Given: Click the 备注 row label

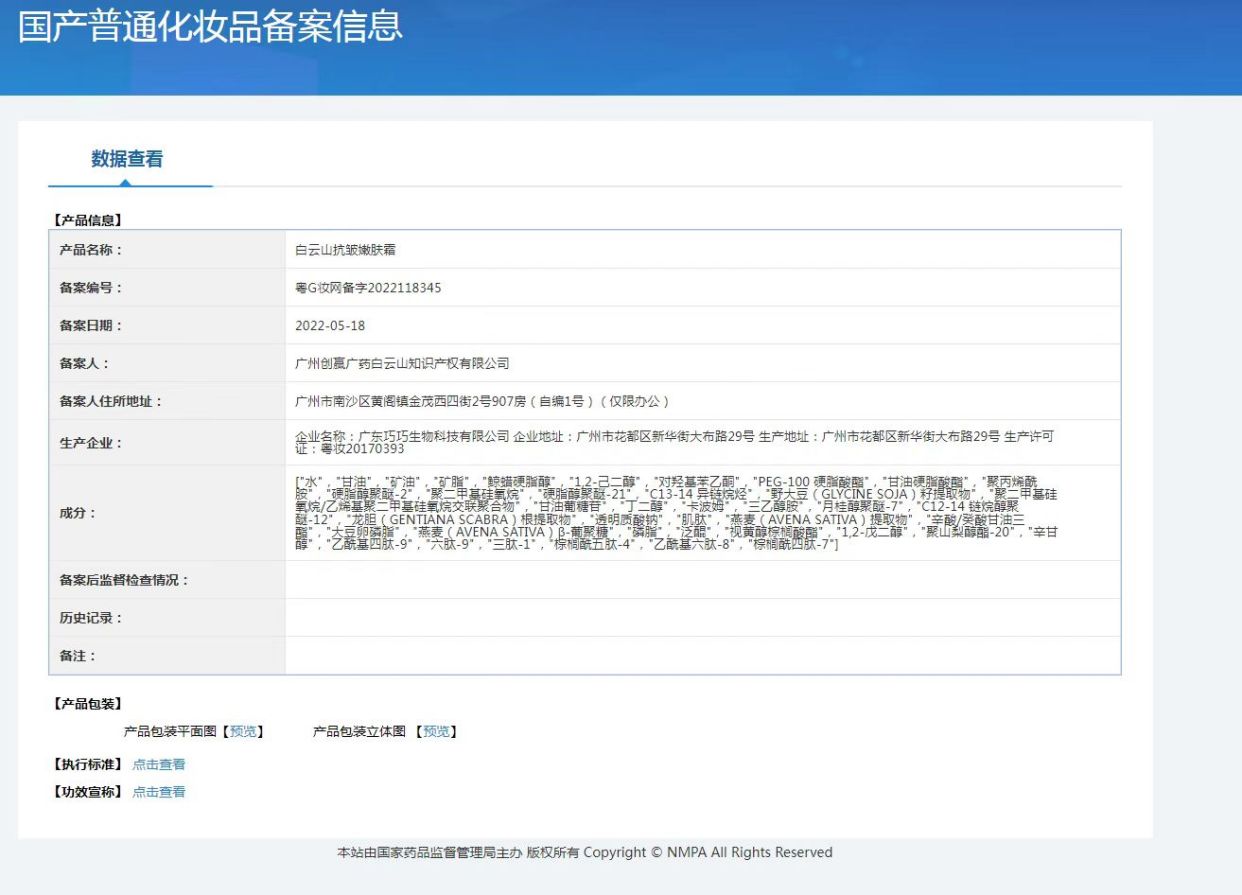Looking at the screenshot, I should point(78,656).
